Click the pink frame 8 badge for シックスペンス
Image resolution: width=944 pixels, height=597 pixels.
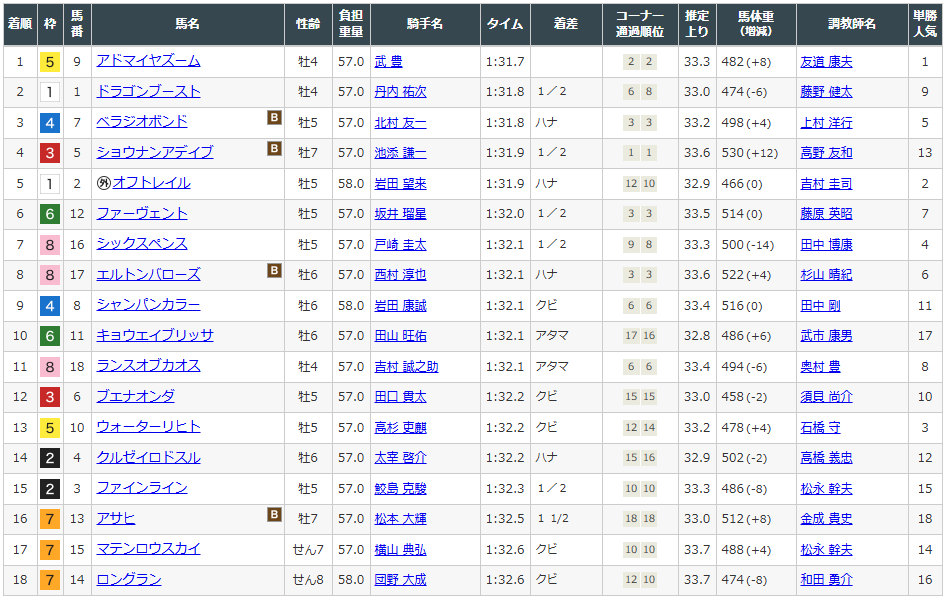coord(49,245)
